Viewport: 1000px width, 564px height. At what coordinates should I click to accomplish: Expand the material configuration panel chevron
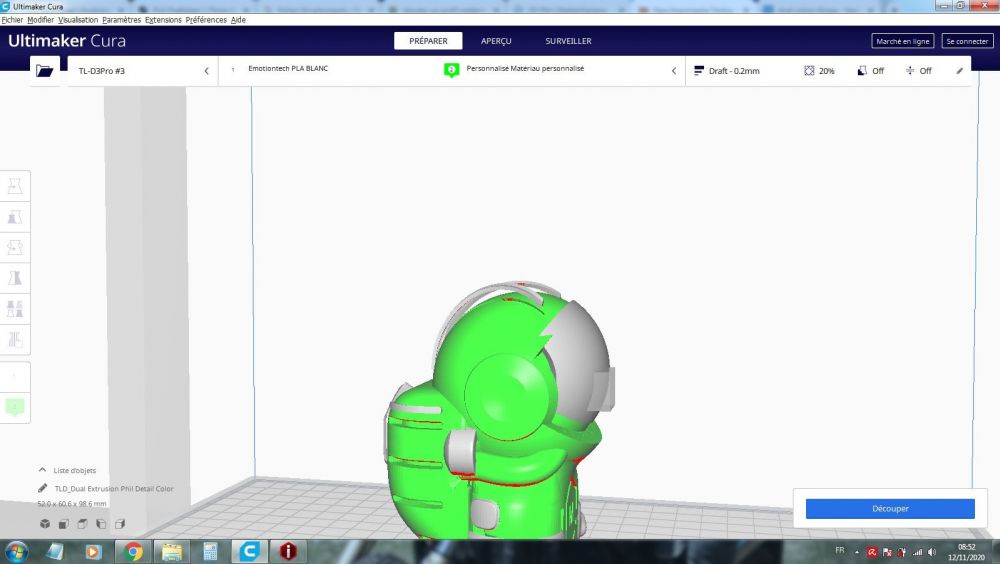tap(673, 71)
